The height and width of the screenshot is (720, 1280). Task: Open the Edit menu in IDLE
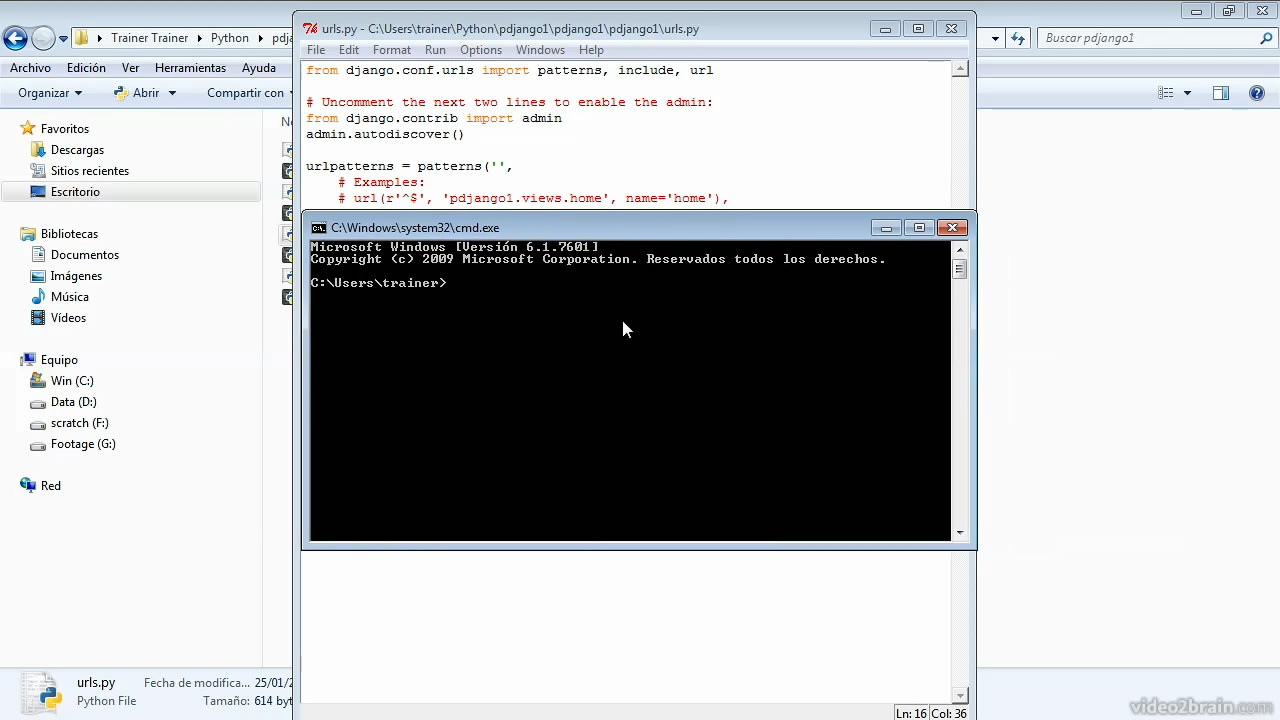coord(349,50)
